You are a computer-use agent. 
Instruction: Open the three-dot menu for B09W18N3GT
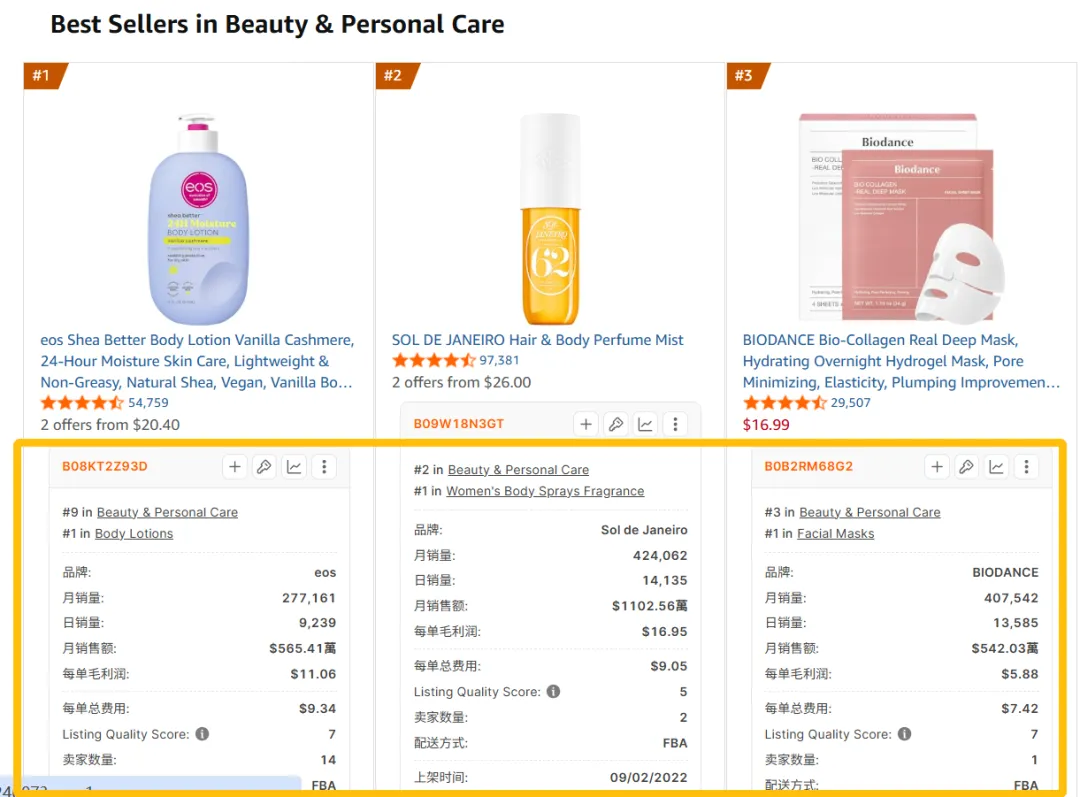pos(676,424)
